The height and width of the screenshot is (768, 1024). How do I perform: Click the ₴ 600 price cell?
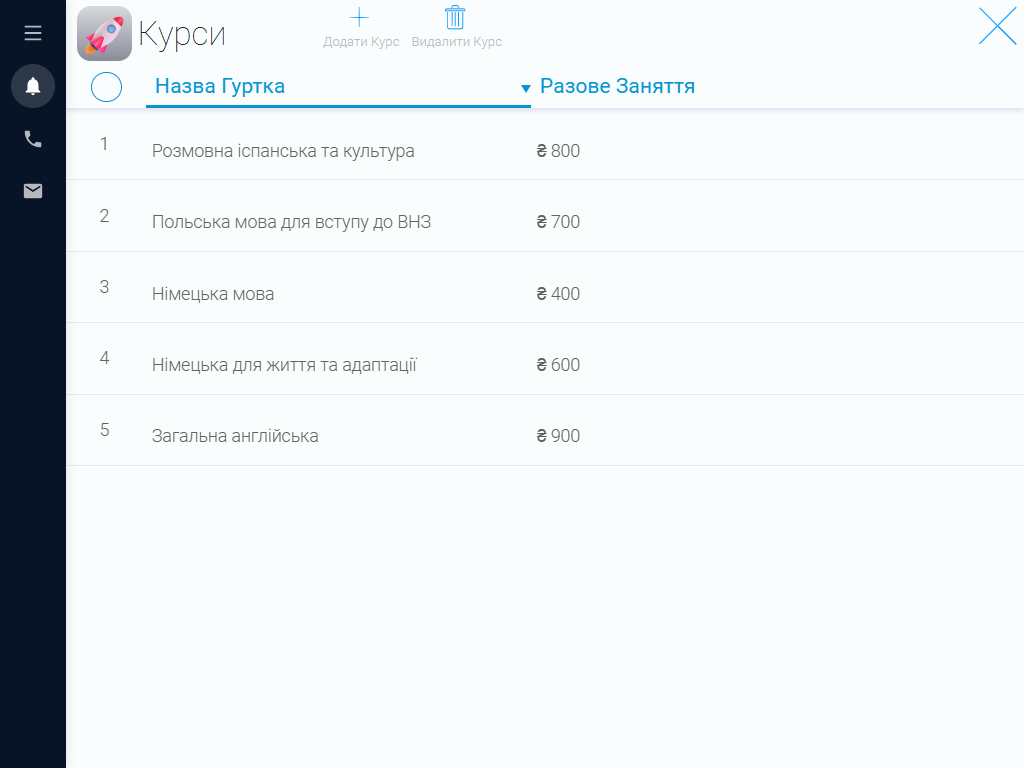[558, 365]
